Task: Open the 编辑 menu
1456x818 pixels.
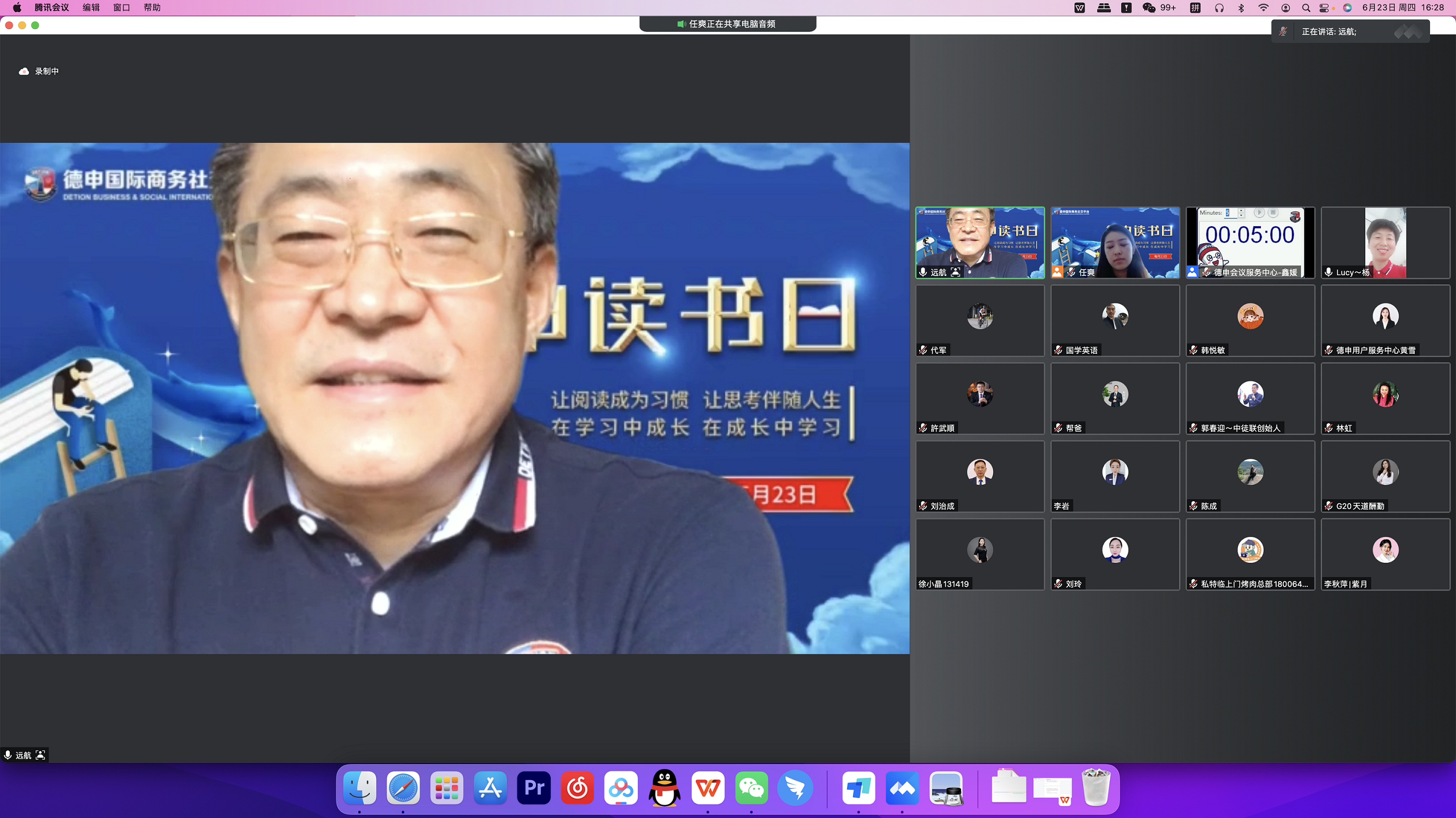Action: 91,7
